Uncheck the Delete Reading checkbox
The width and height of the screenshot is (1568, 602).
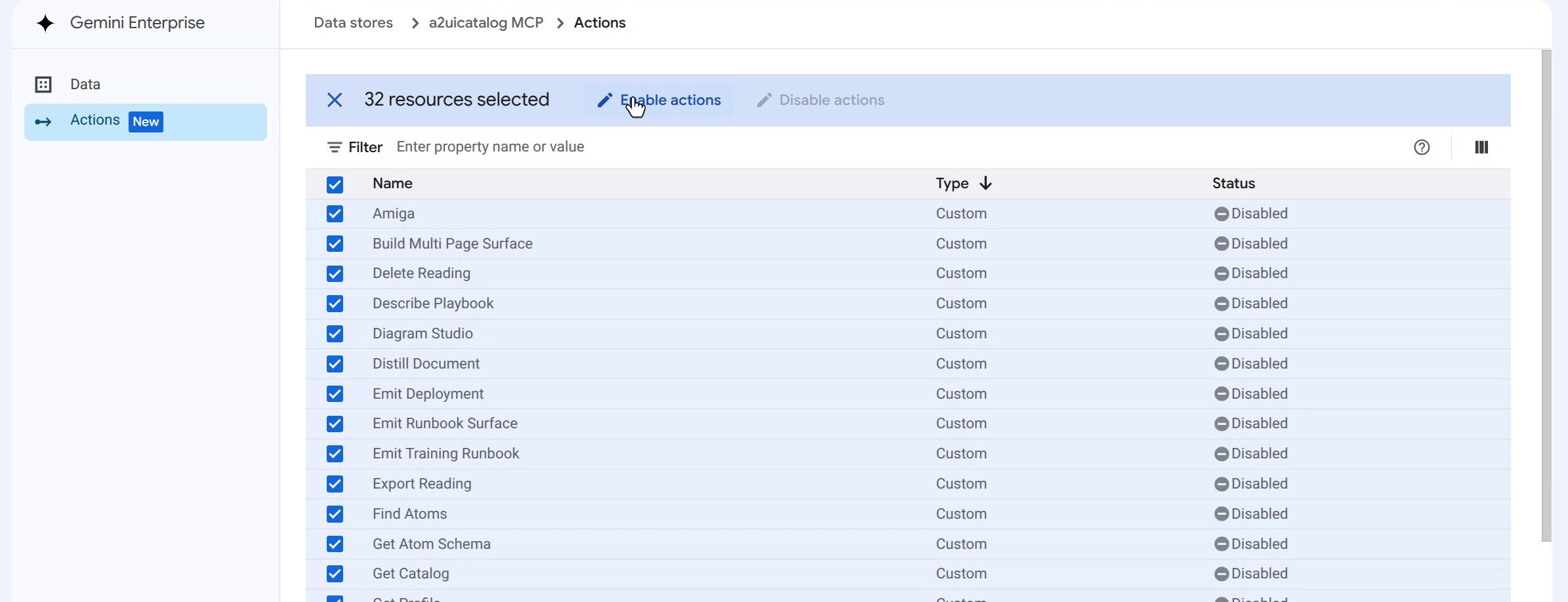pos(335,273)
